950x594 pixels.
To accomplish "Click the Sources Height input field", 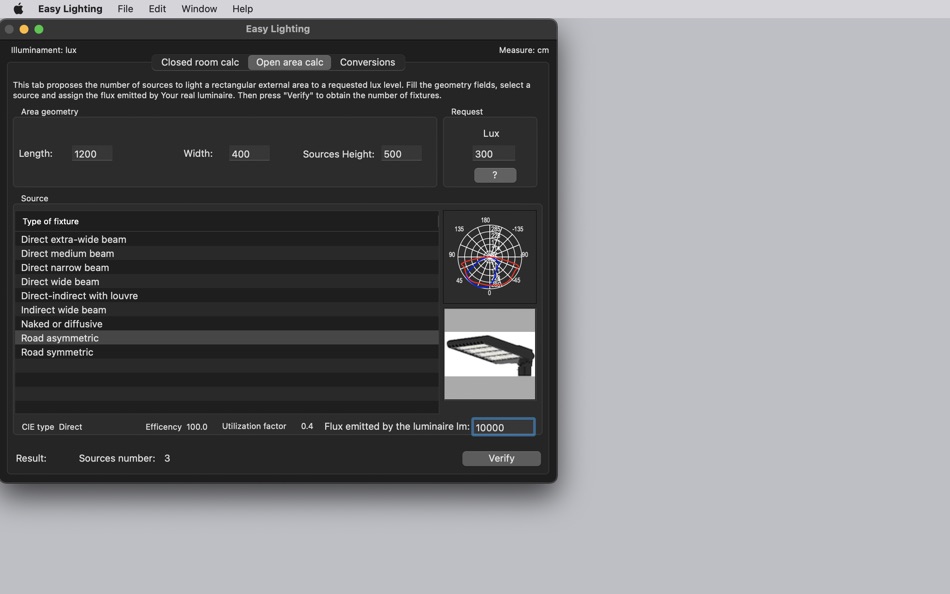I will tap(401, 154).
